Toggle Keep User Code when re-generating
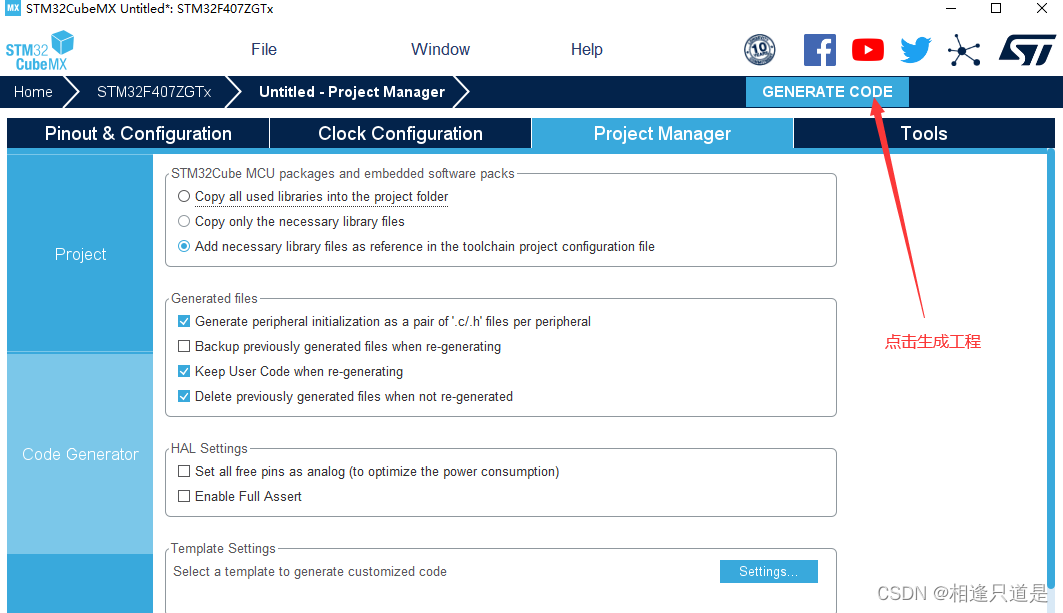 pyautogui.click(x=184, y=372)
